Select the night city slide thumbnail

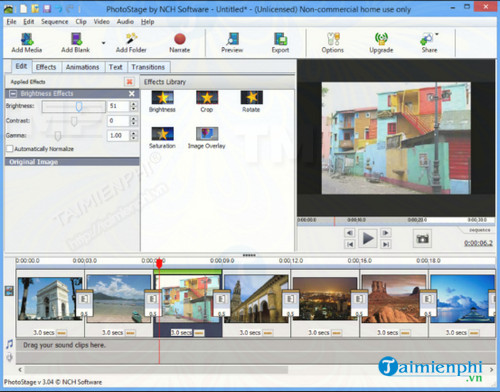[325, 299]
